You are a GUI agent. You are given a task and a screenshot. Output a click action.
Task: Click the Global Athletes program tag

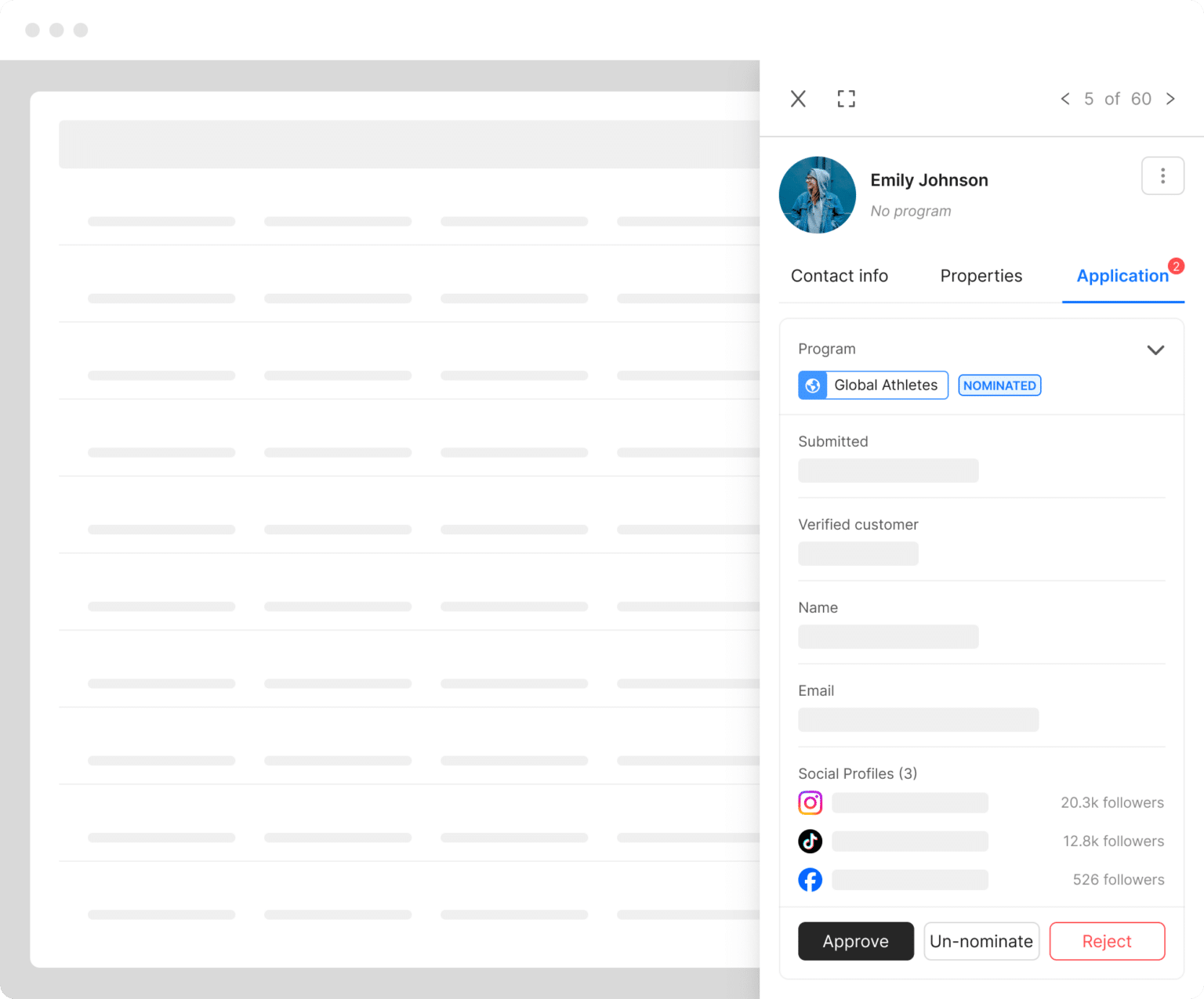point(886,385)
